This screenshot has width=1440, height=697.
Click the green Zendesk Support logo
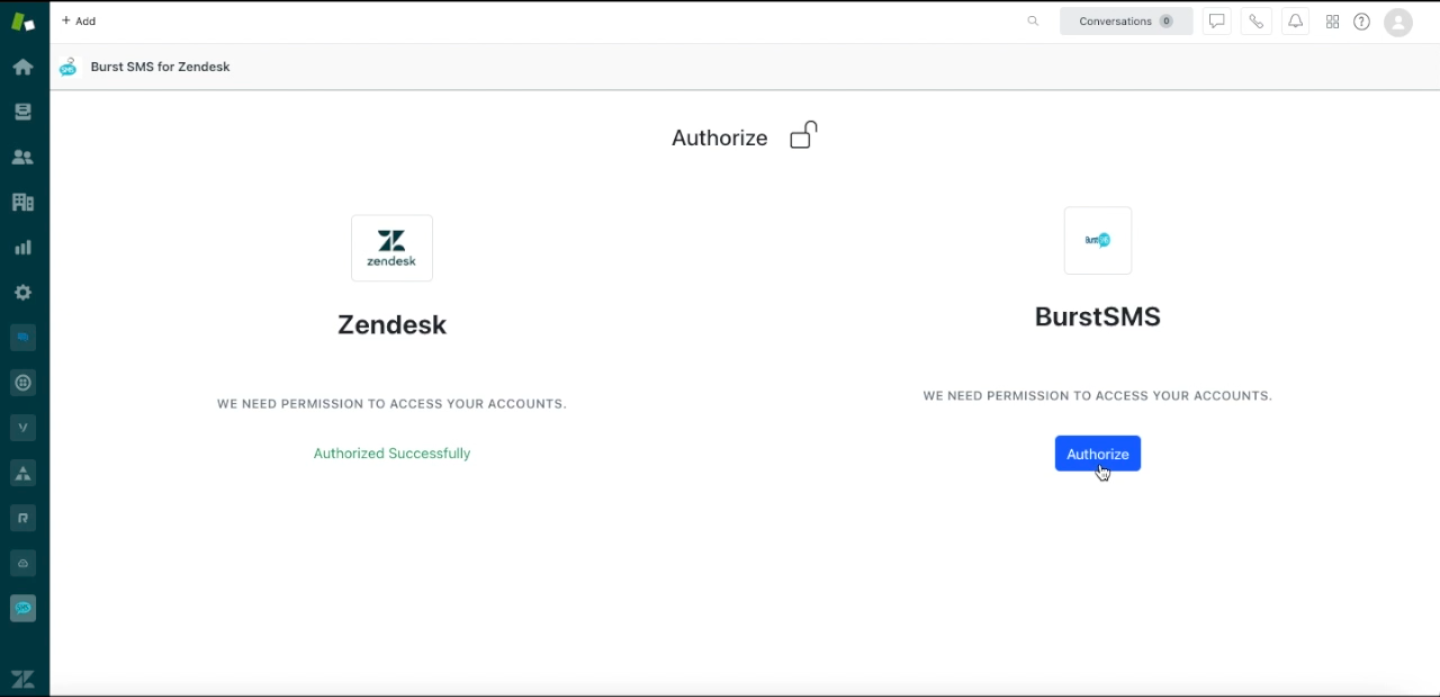23,22
